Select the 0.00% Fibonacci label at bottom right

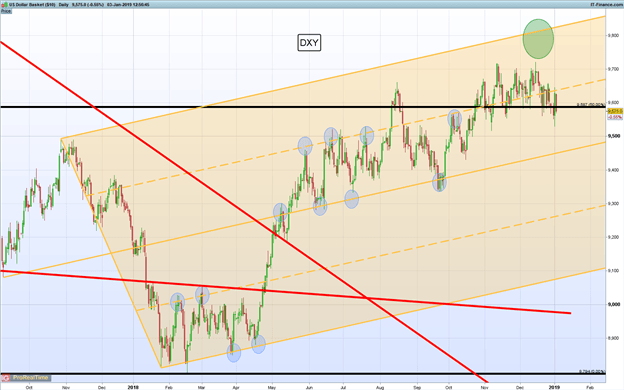point(592,371)
